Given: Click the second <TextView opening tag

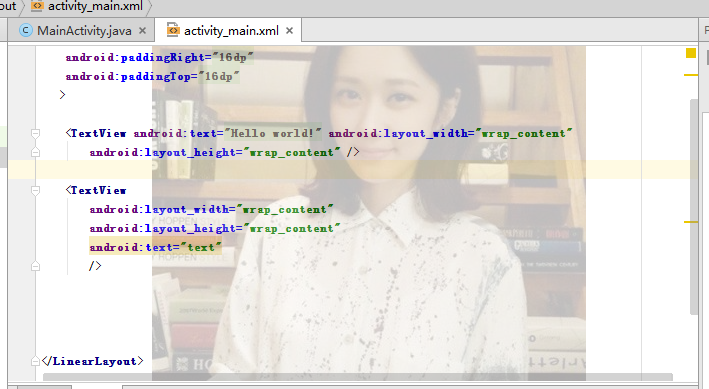Looking at the screenshot, I should click(96, 190).
